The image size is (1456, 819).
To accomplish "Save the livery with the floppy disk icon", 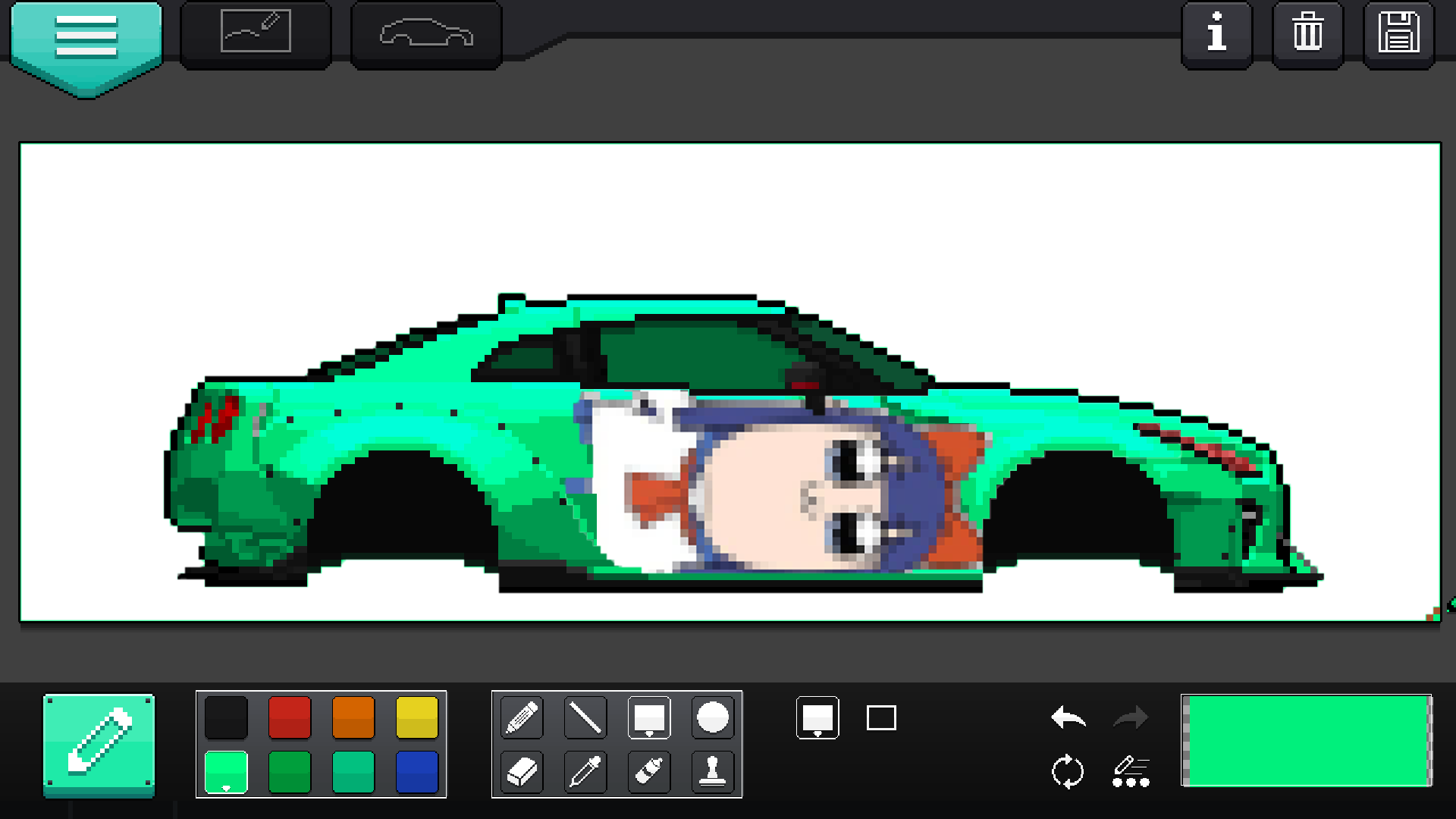I will pyautogui.click(x=1398, y=34).
